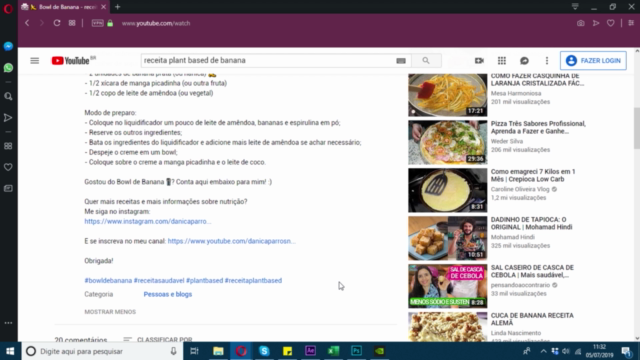This screenshot has height=360, width=640.
Task: Open the tab menu icon in title bar
Action: (575, 7)
